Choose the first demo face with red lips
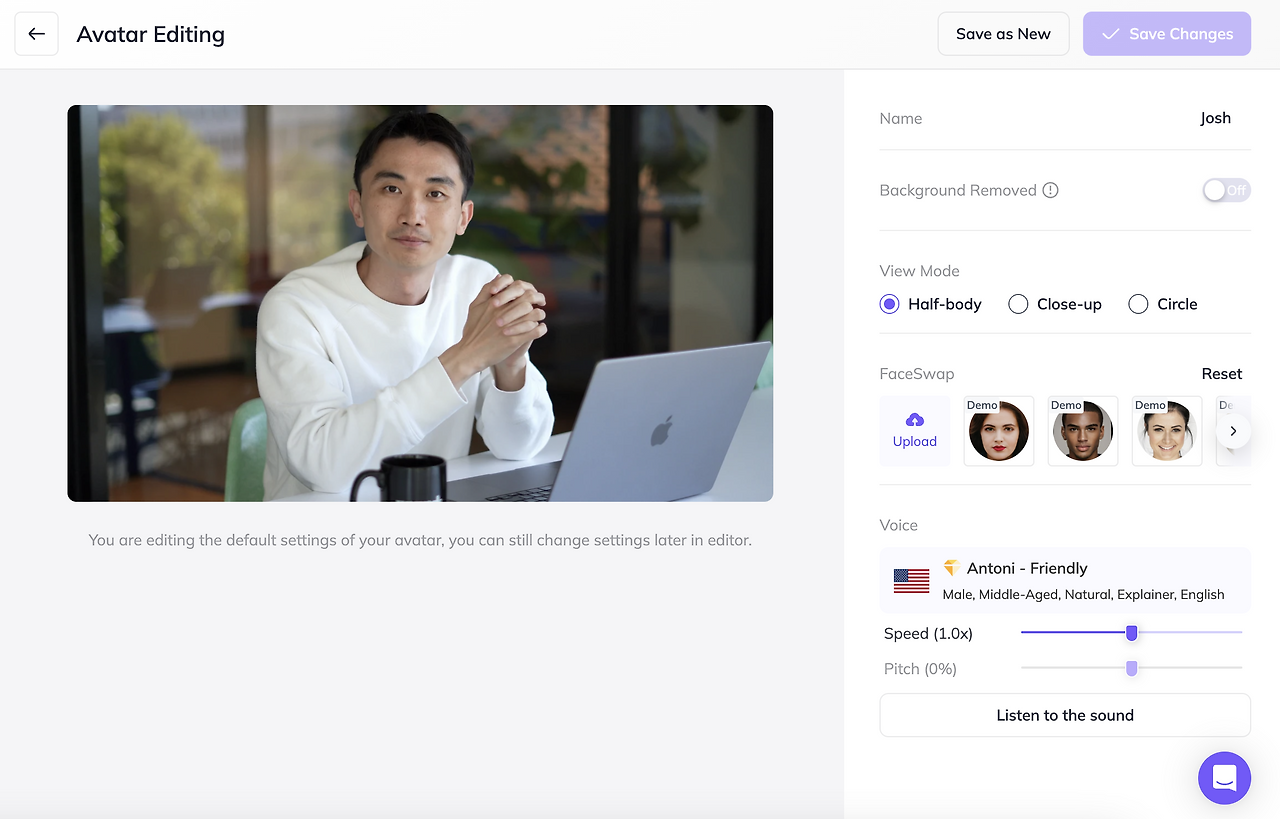This screenshot has width=1280, height=819. pyautogui.click(x=998, y=431)
